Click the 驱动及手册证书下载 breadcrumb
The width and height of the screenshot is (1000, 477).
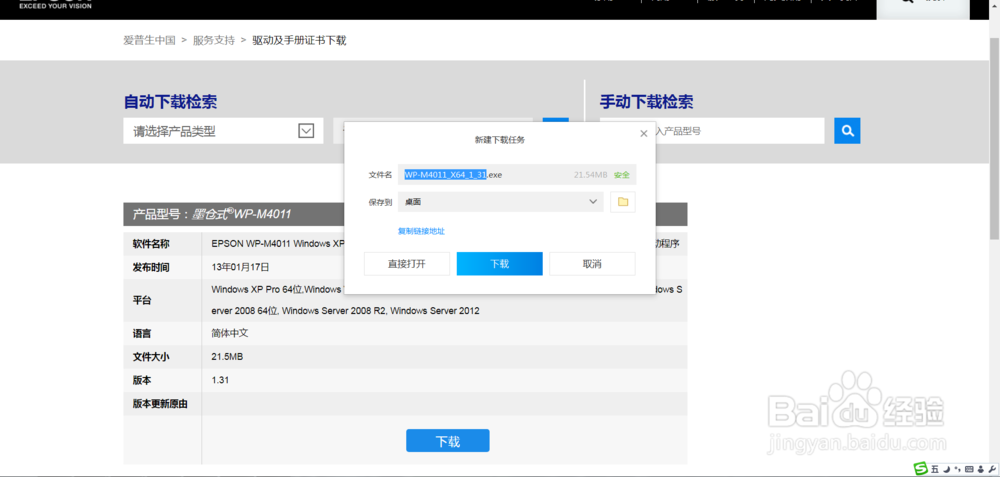[299, 40]
